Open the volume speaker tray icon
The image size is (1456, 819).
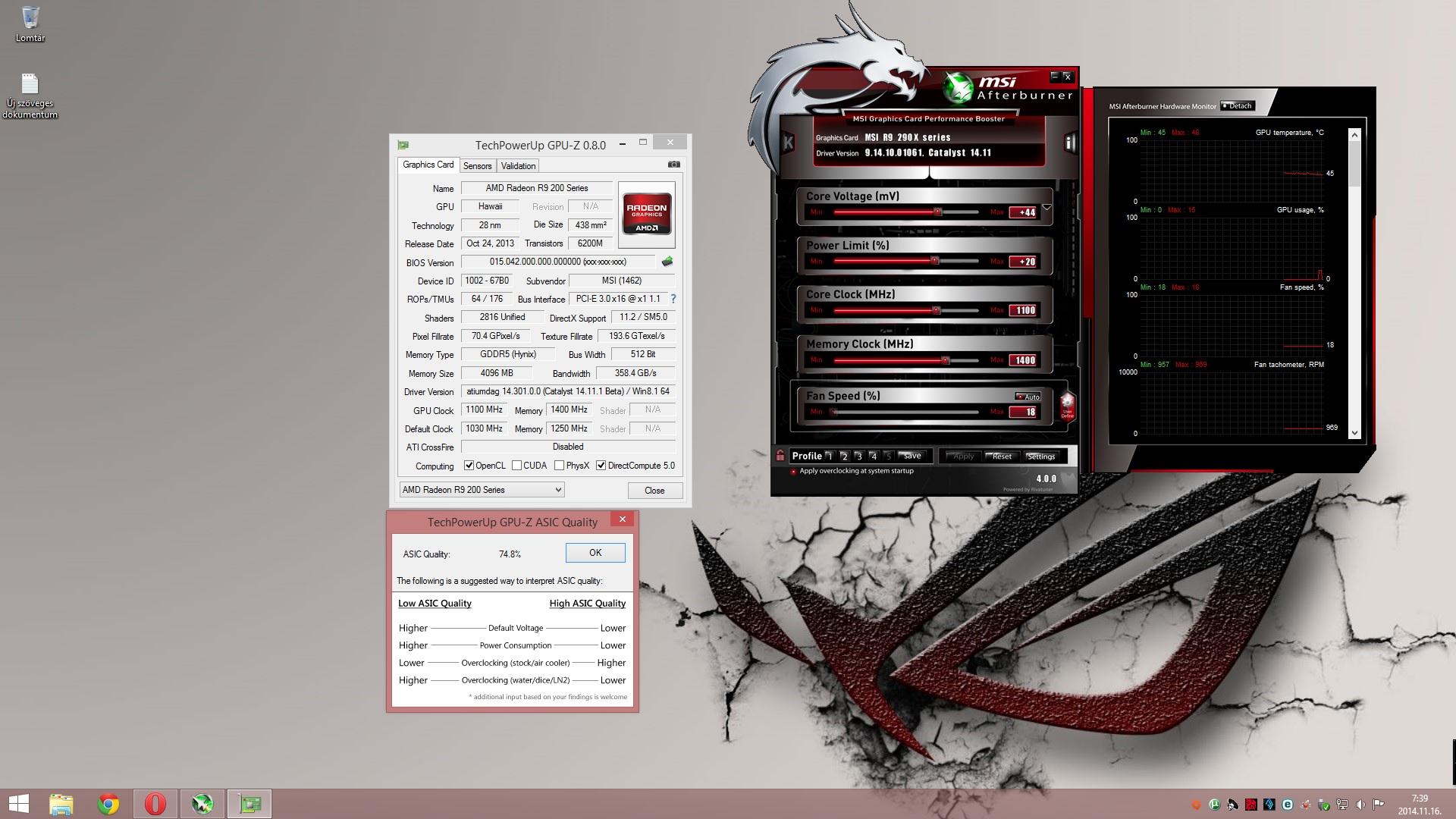tap(1360, 805)
